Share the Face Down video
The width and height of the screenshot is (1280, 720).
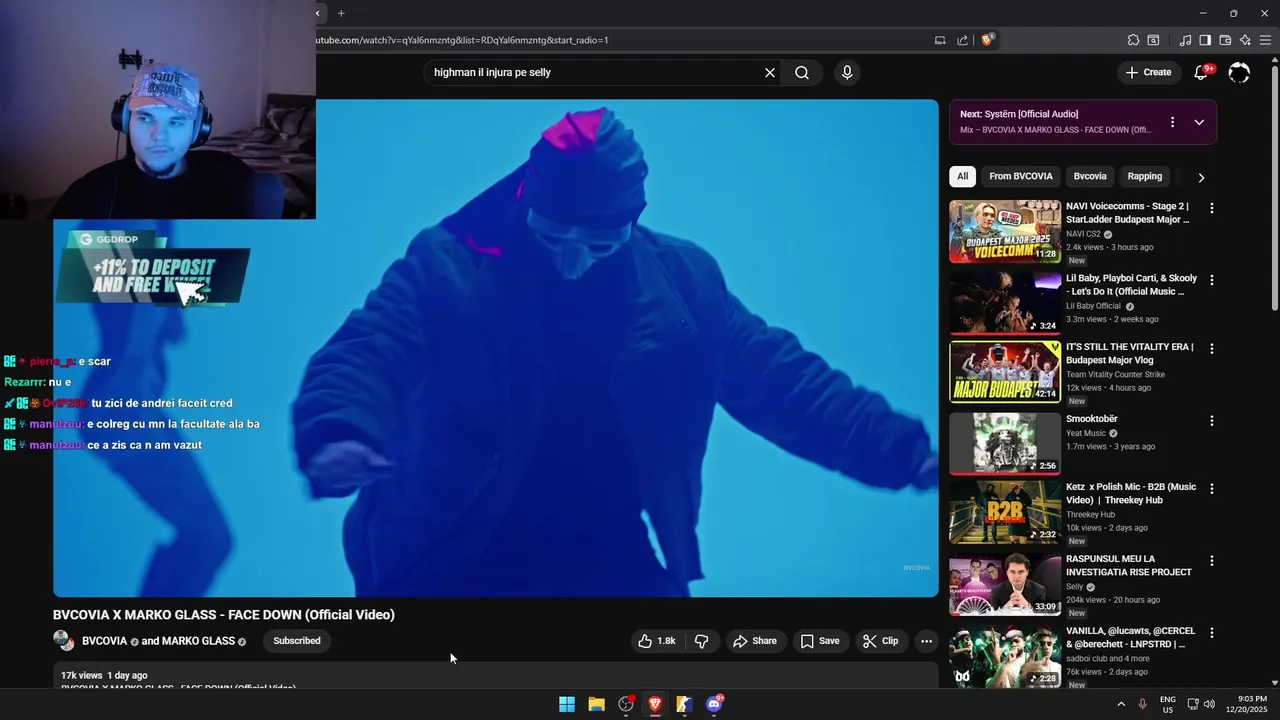[754, 641]
